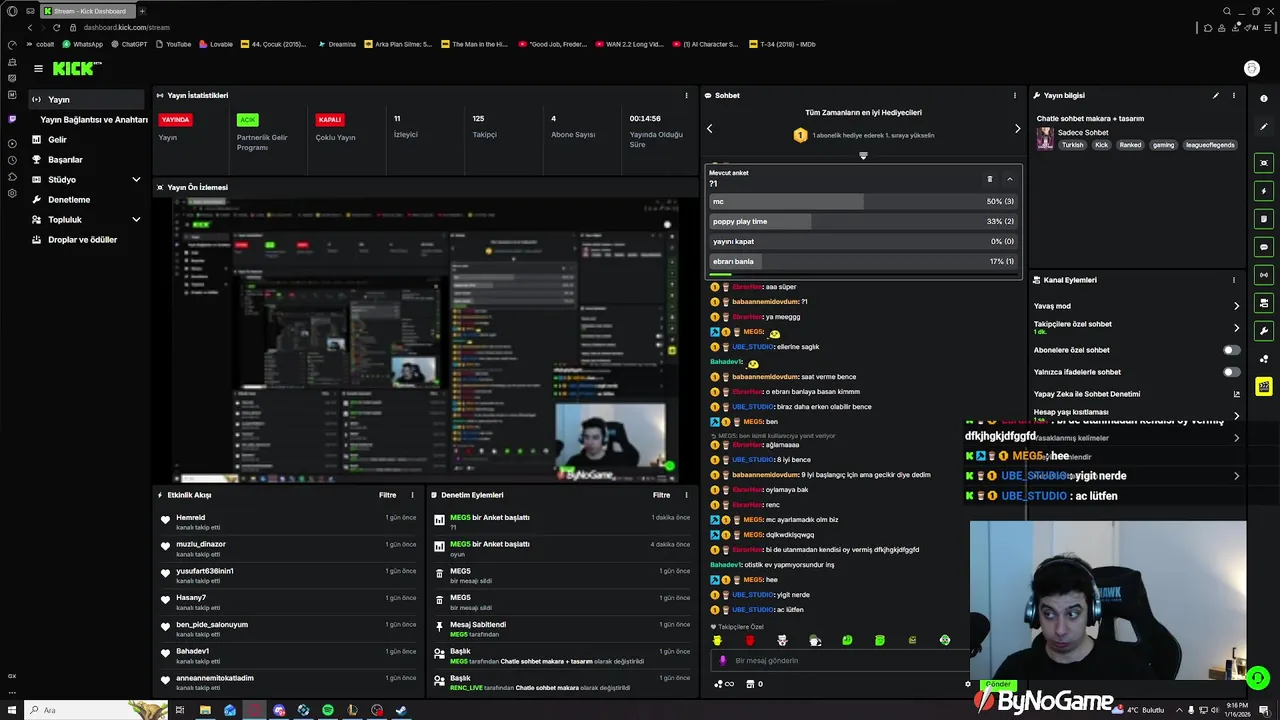Select Yayın in the sidebar
Viewport: 1280px width, 720px height.
pyautogui.click(x=87, y=100)
